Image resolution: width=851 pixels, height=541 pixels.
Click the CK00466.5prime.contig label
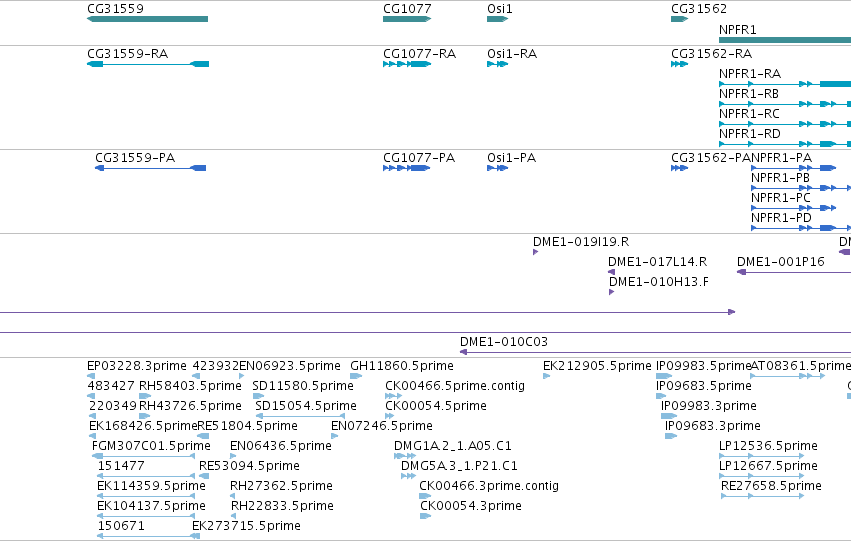tap(455, 386)
